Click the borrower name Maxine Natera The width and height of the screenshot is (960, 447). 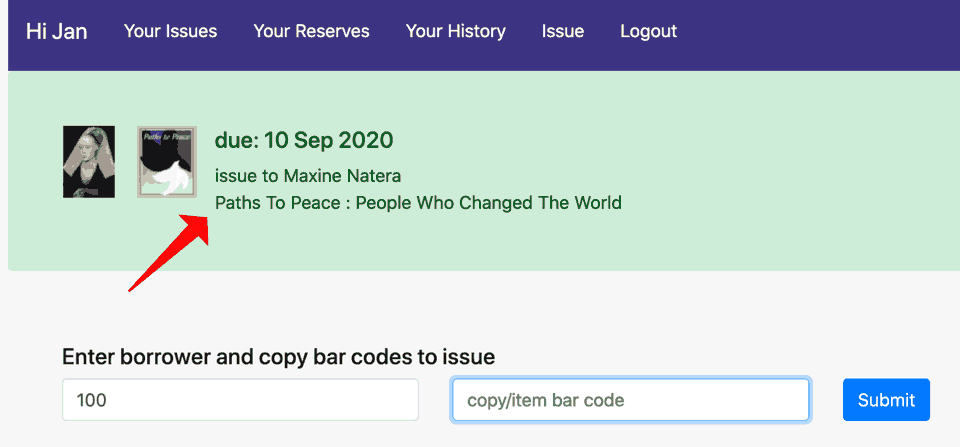[342, 176]
